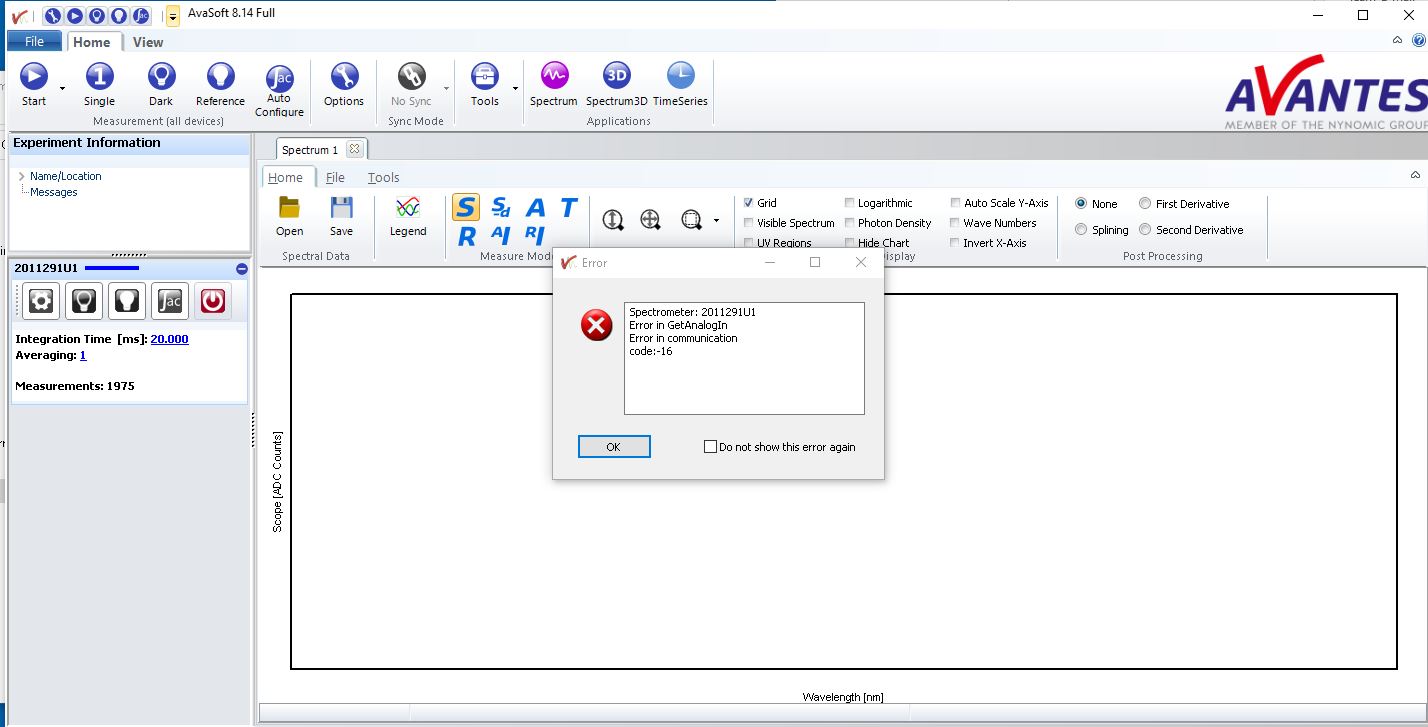Click the Legend icon
Viewport: 1428px width, 727px height.
tap(408, 208)
